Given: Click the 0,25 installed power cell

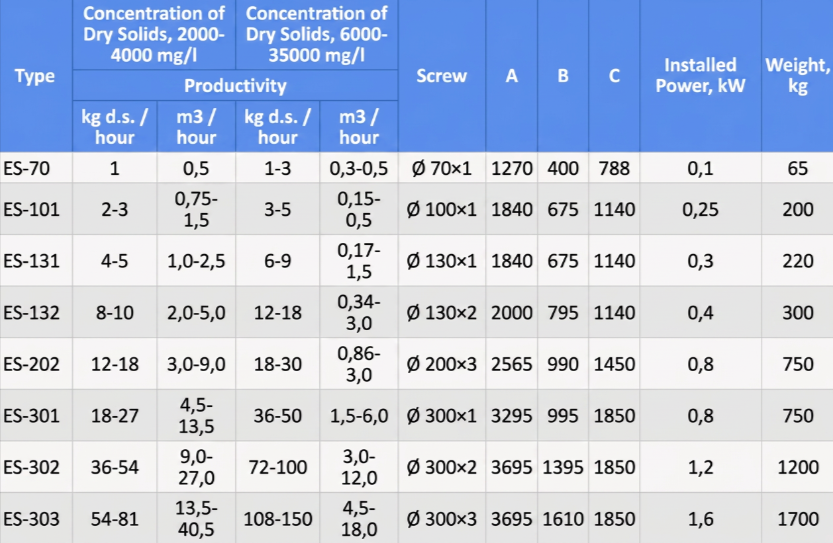Looking at the screenshot, I should 700,210.
